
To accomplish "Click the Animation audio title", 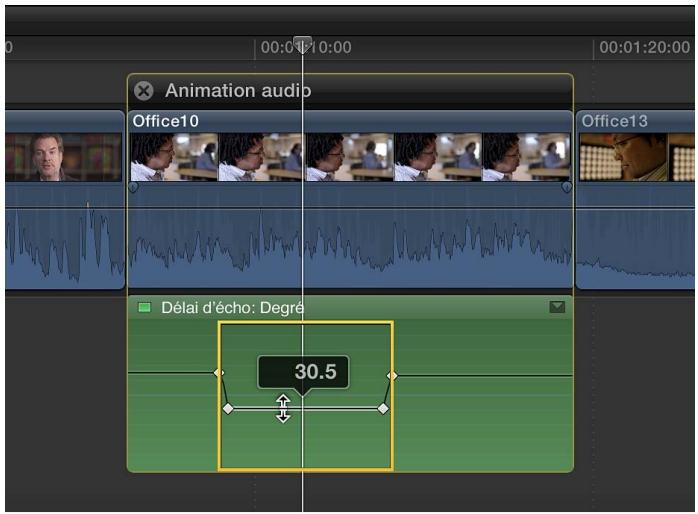I will point(238,91).
